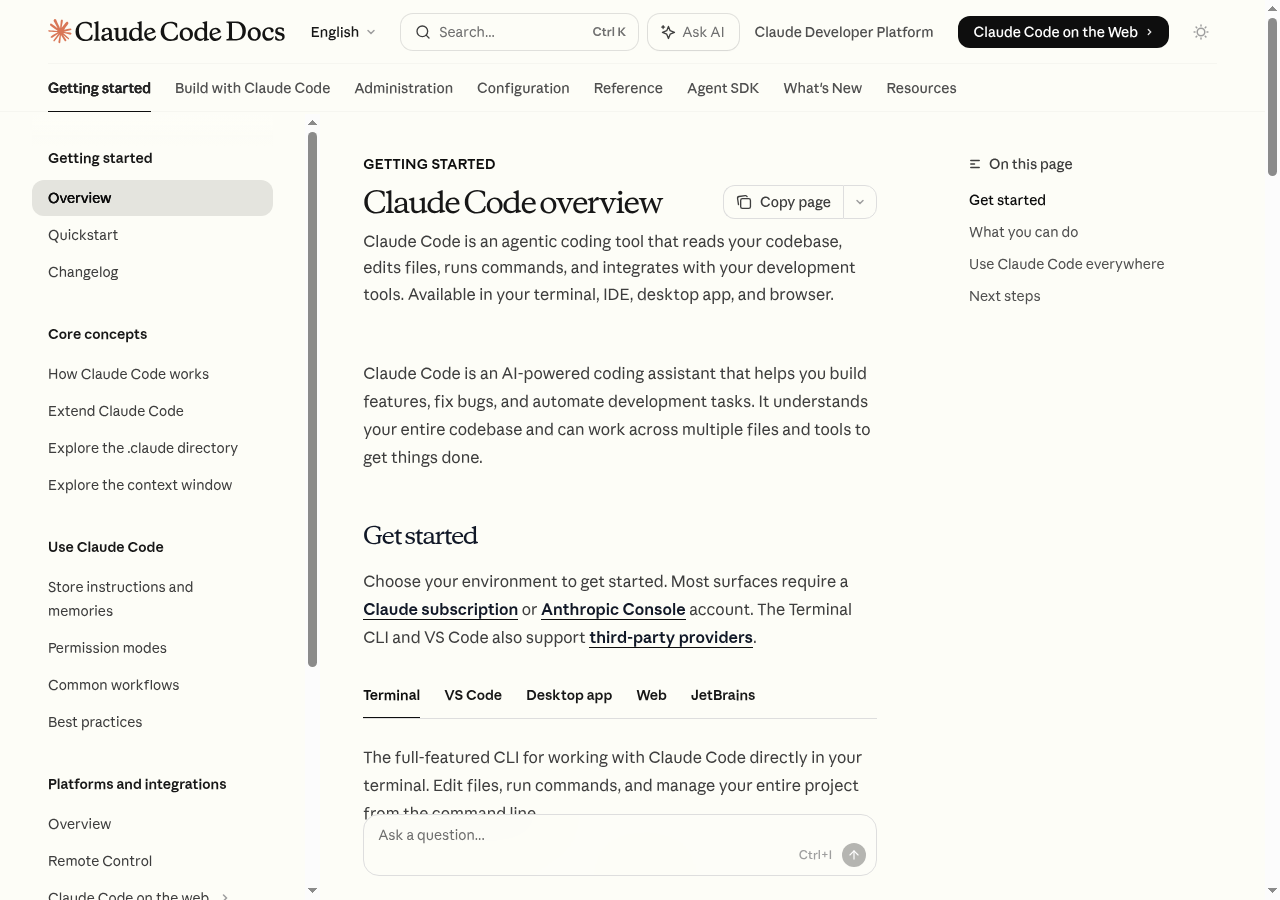Image resolution: width=1280 pixels, height=900 pixels.
Task: Focus the Ask a question input field
Action: click(580, 835)
